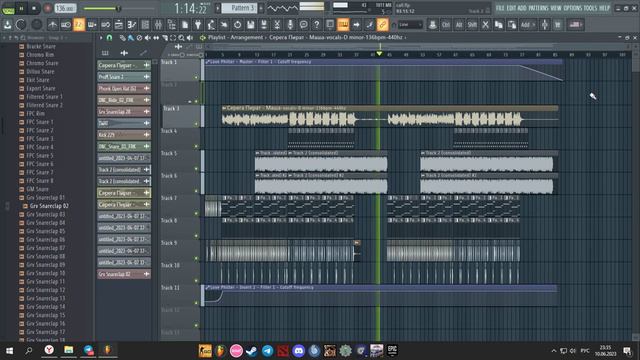Toggle mute on Track 11

click(196, 303)
